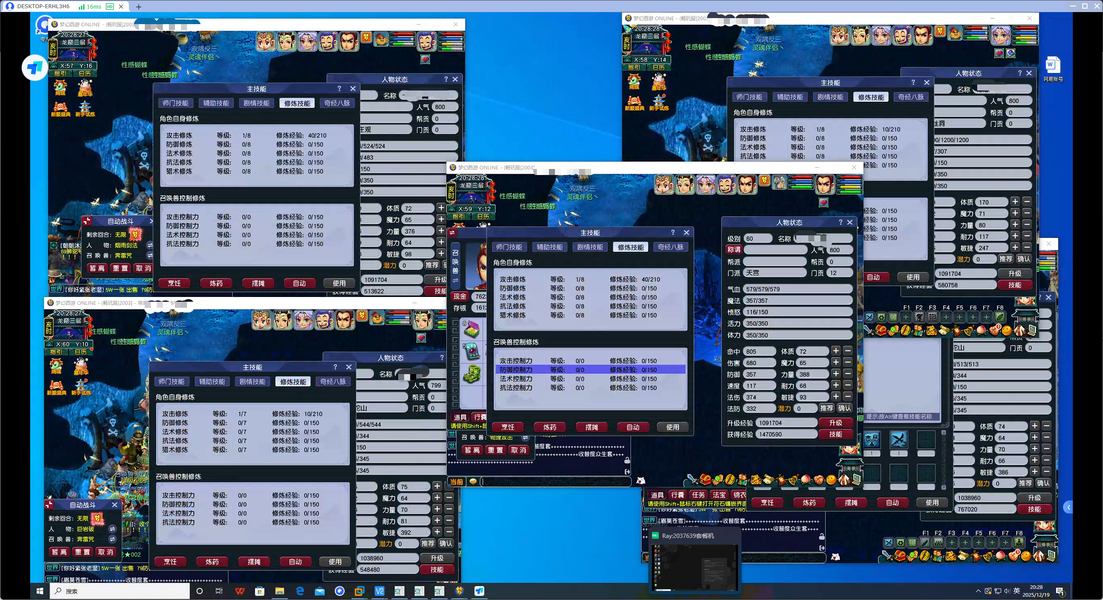Click heart icon below portraits in center window

(824, 203)
